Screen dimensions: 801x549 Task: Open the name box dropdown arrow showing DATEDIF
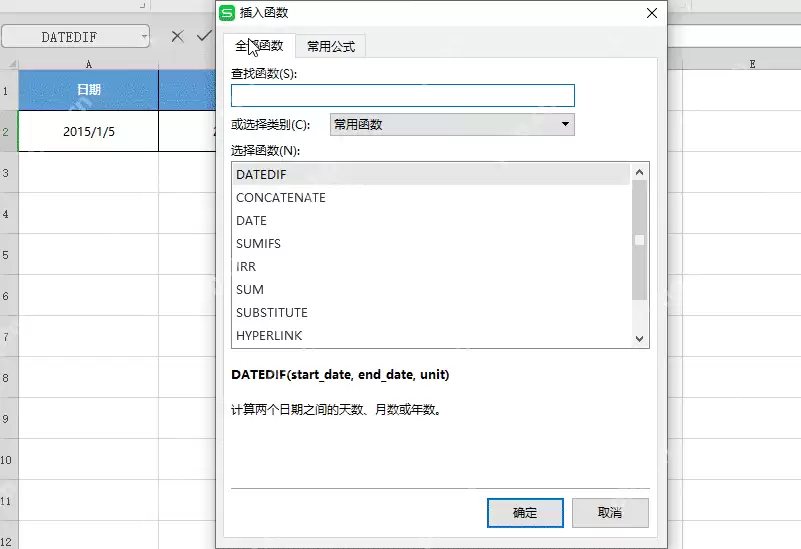click(145, 37)
